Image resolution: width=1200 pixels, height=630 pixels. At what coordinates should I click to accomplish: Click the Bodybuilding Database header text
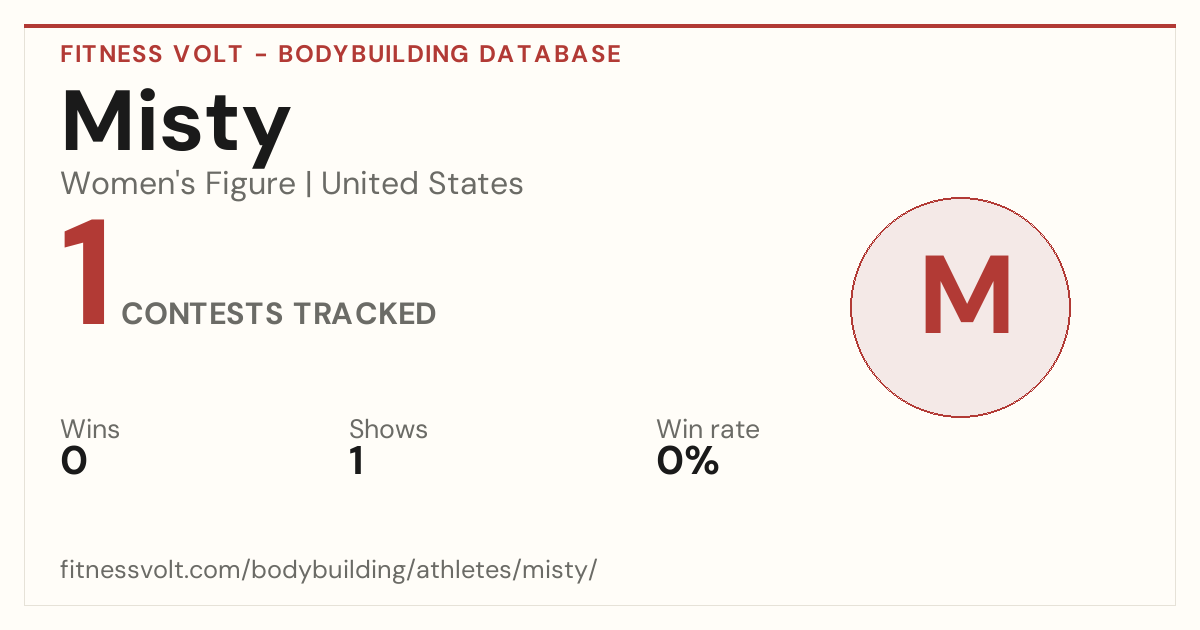point(450,54)
